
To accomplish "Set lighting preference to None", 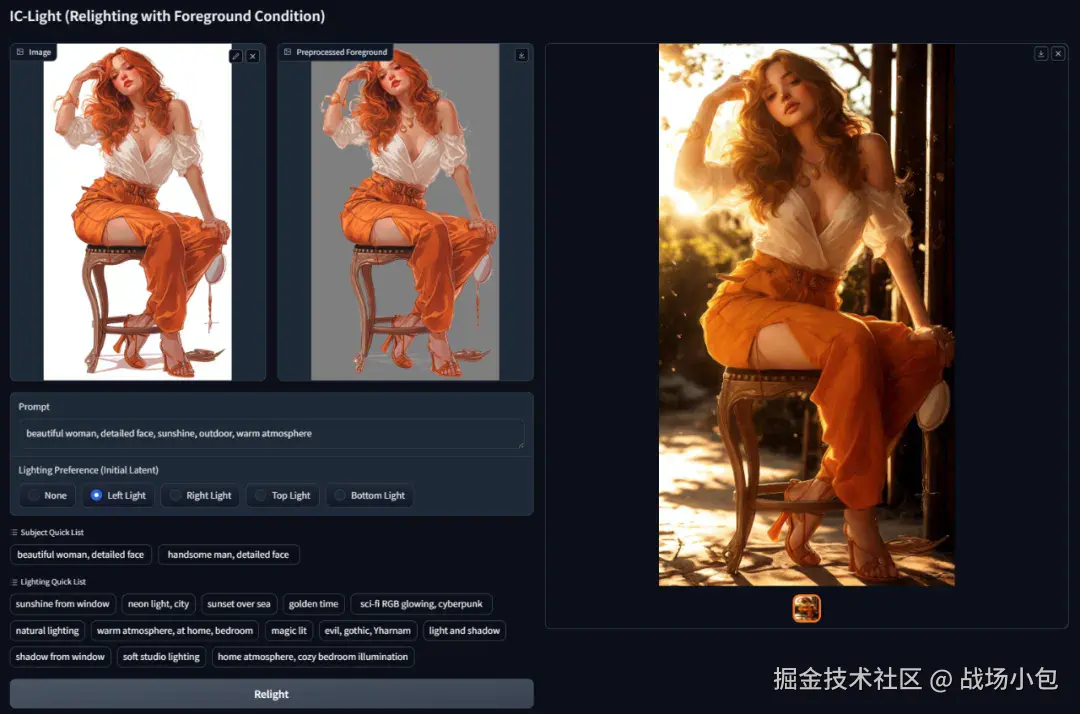I will point(47,495).
